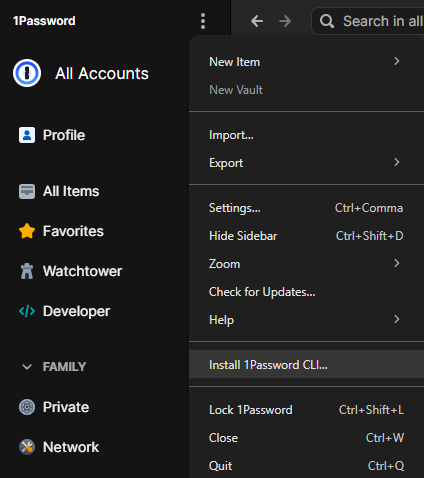
Task: Open Watchtower using its tower icon
Action: click(27, 271)
